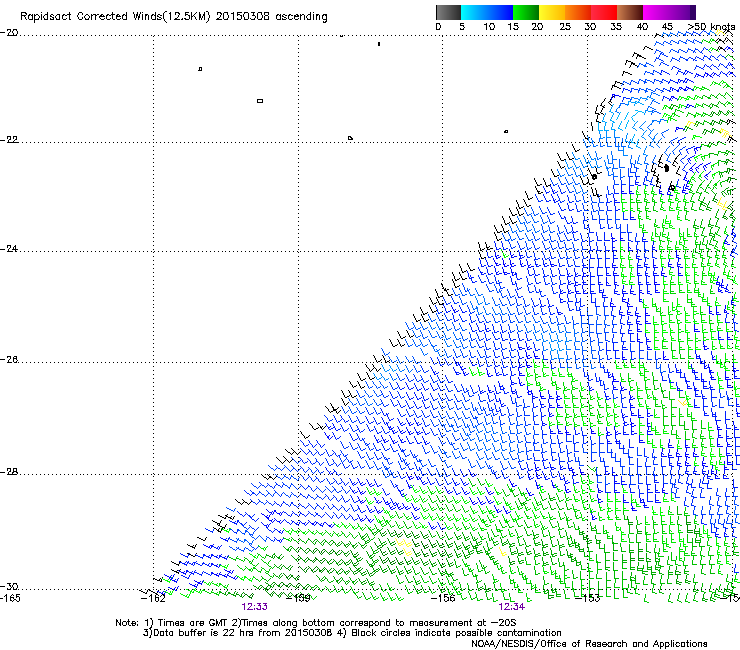Click the -30 latitude label
The height and width of the screenshot is (650, 740).
tap(9, 586)
